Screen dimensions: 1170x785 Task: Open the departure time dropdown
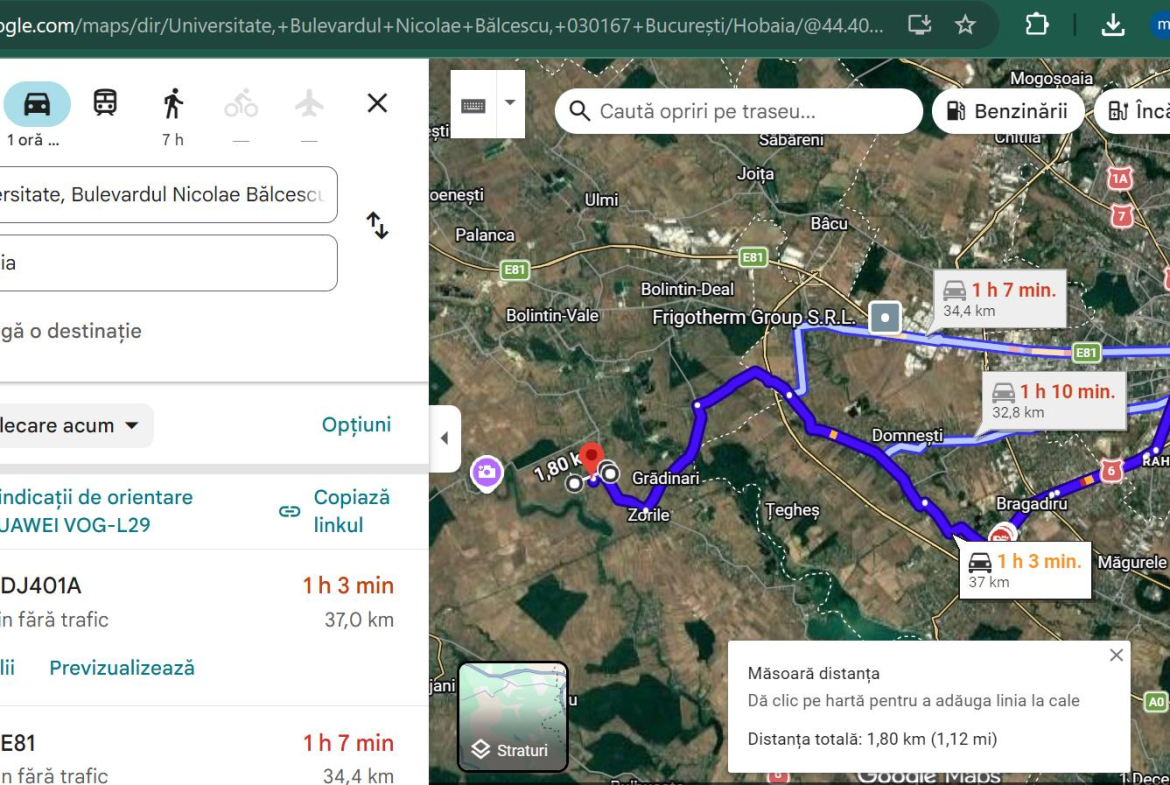[x=75, y=425]
